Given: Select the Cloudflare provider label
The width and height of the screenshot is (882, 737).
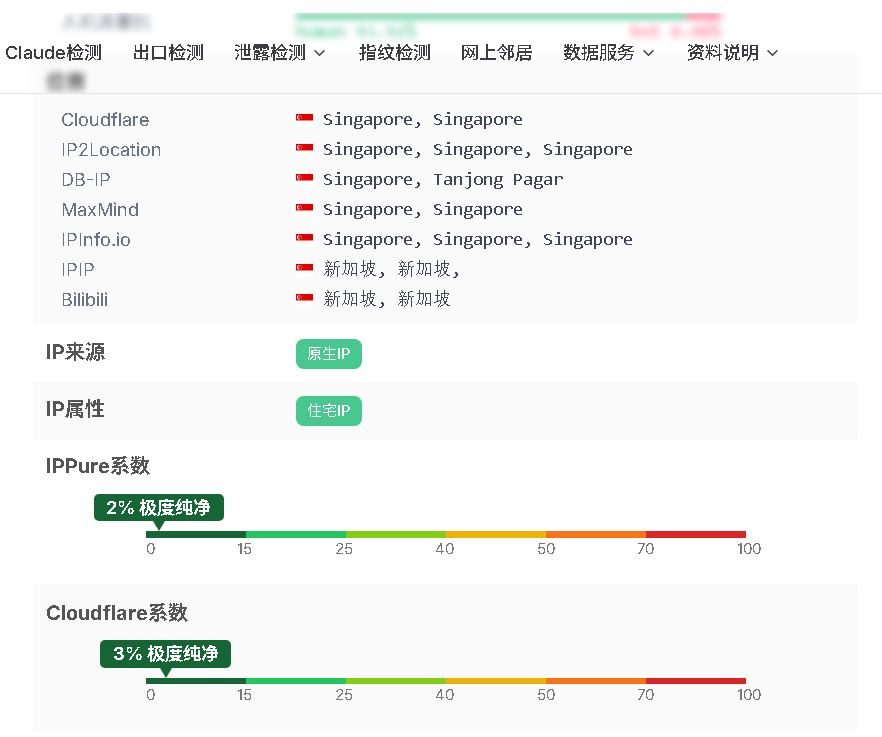Looking at the screenshot, I should click(105, 120).
